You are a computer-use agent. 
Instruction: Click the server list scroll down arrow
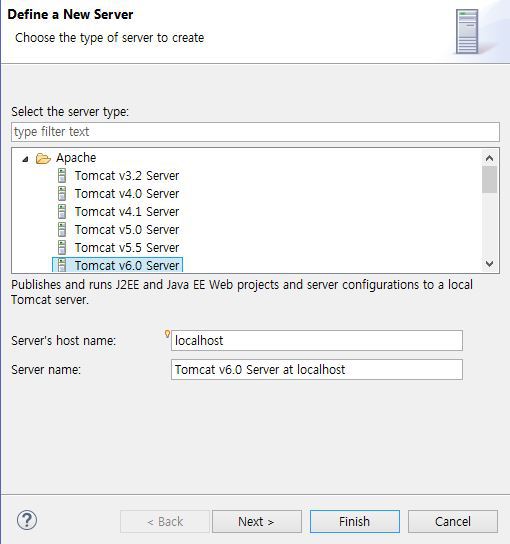pyautogui.click(x=490, y=264)
